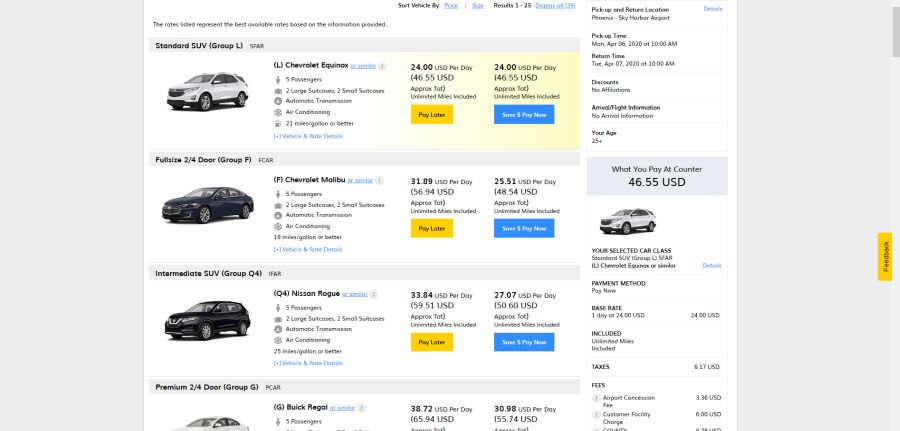The height and width of the screenshot is (431, 900).
Task: Click the Malibu automatic transmission icon
Action: click(278, 215)
